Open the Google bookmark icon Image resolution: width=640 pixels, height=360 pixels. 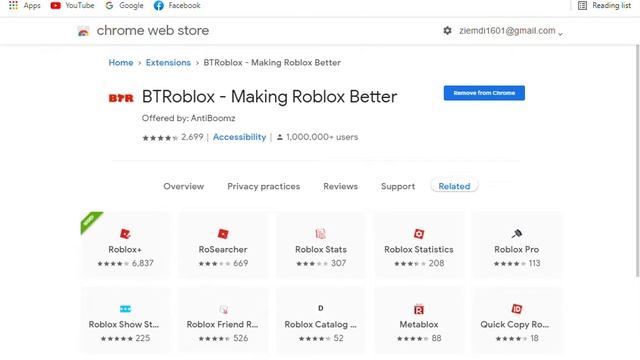coord(109,5)
